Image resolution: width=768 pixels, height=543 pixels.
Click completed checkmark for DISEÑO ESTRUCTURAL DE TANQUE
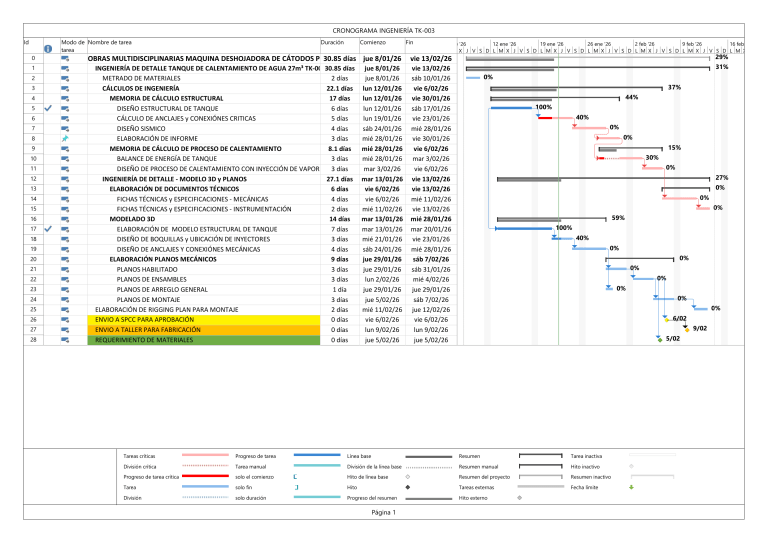click(47, 108)
